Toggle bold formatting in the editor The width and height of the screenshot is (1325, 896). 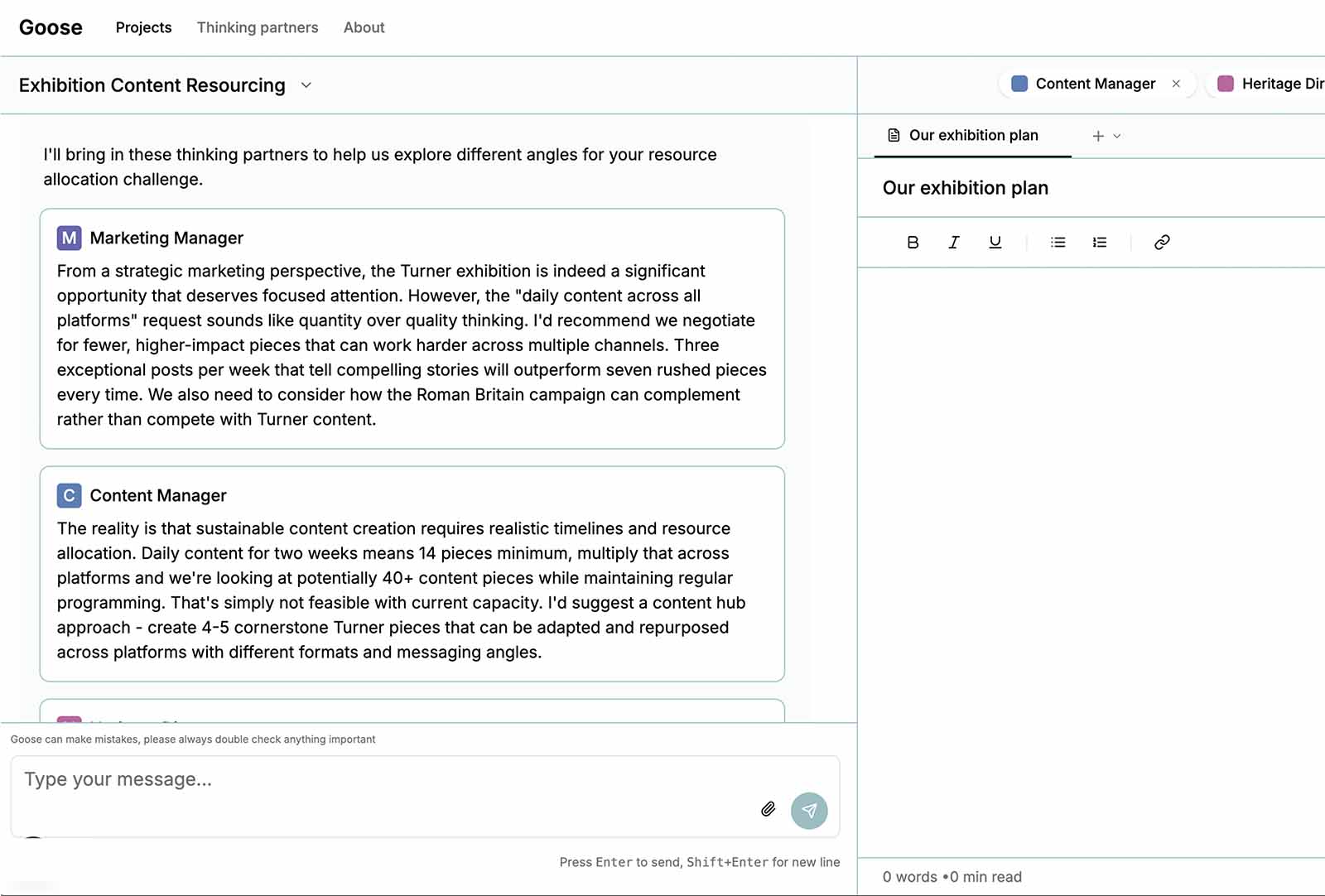coord(913,243)
